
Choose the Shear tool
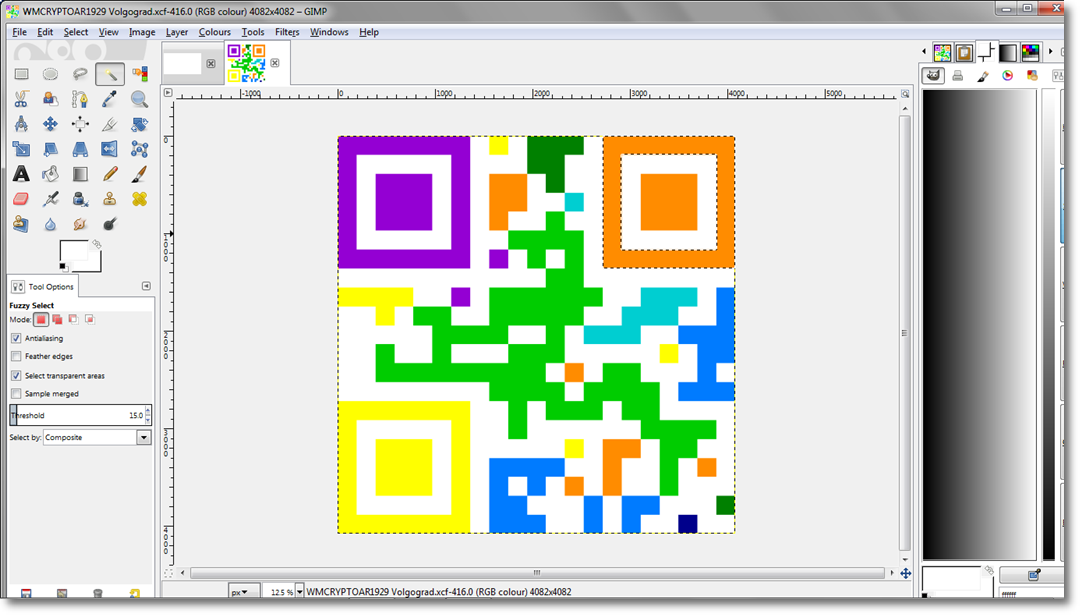50,149
